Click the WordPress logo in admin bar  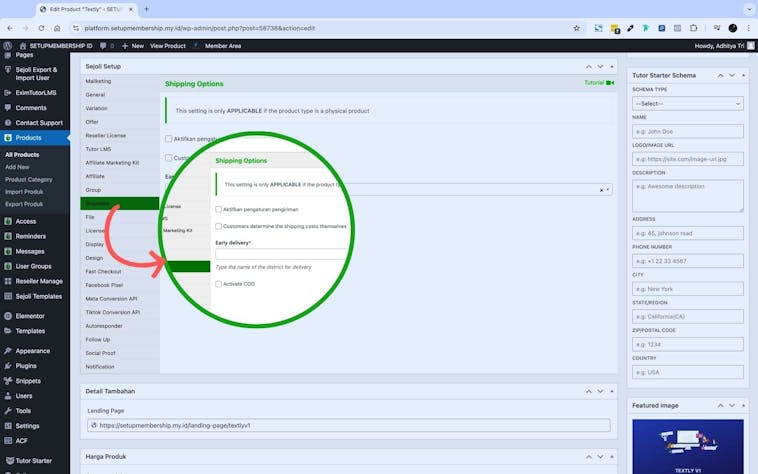pyautogui.click(x=8, y=46)
